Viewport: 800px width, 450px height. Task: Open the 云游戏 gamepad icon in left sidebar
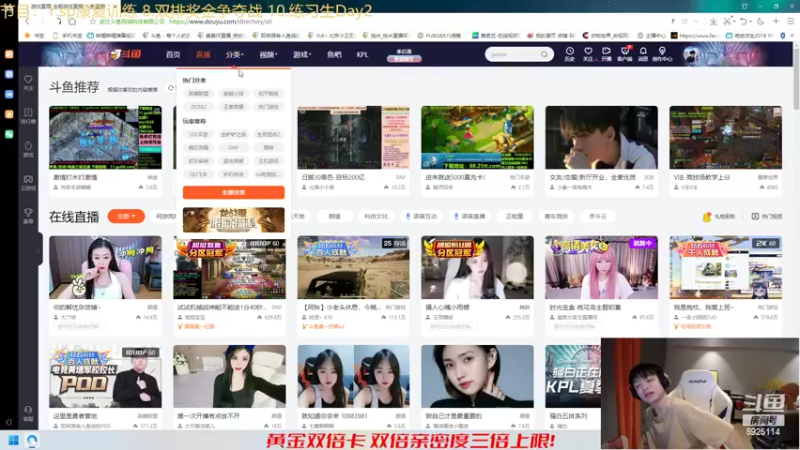click(x=28, y=183)
